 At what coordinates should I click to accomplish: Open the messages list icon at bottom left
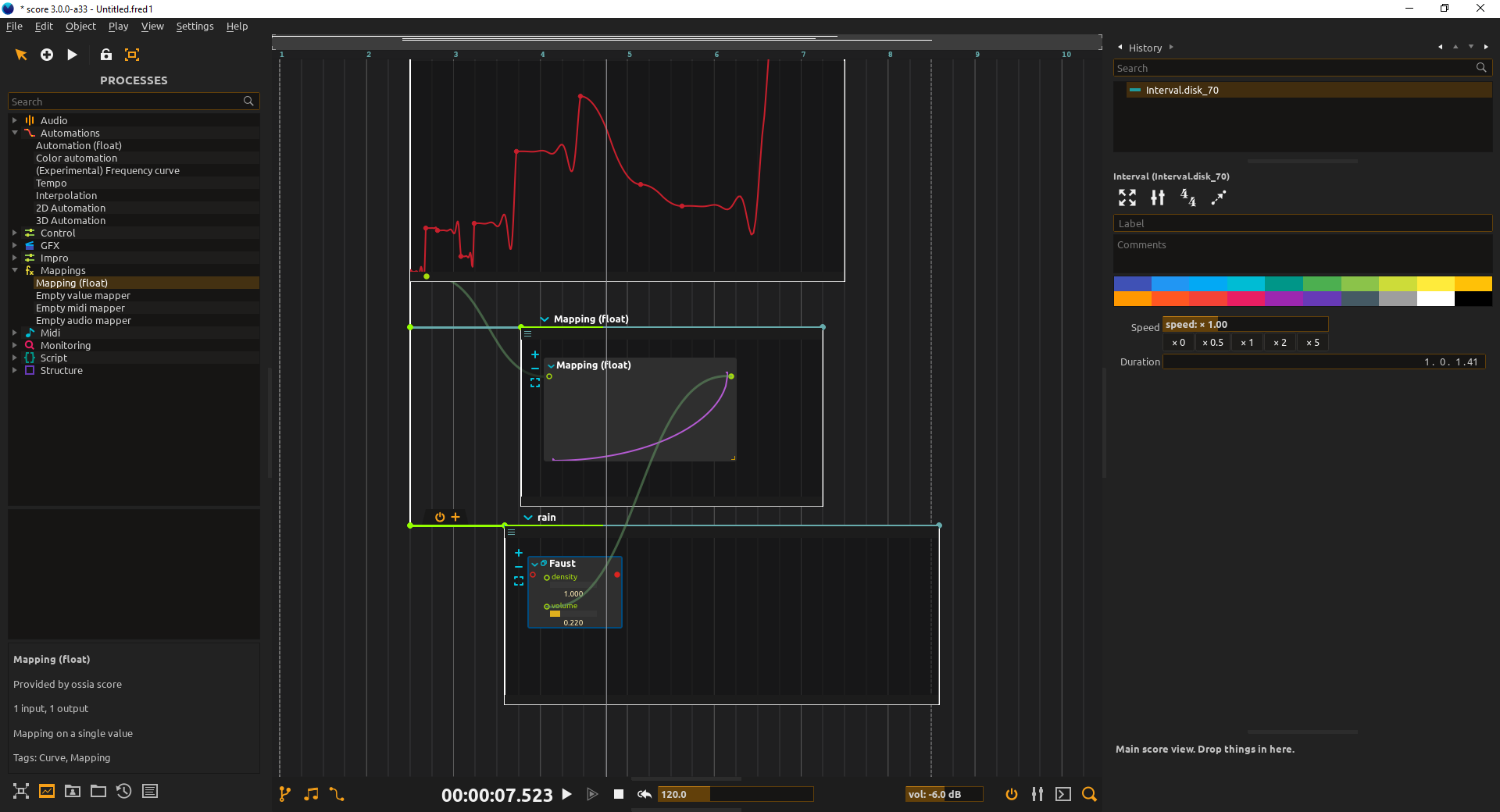tap(150, 791)
